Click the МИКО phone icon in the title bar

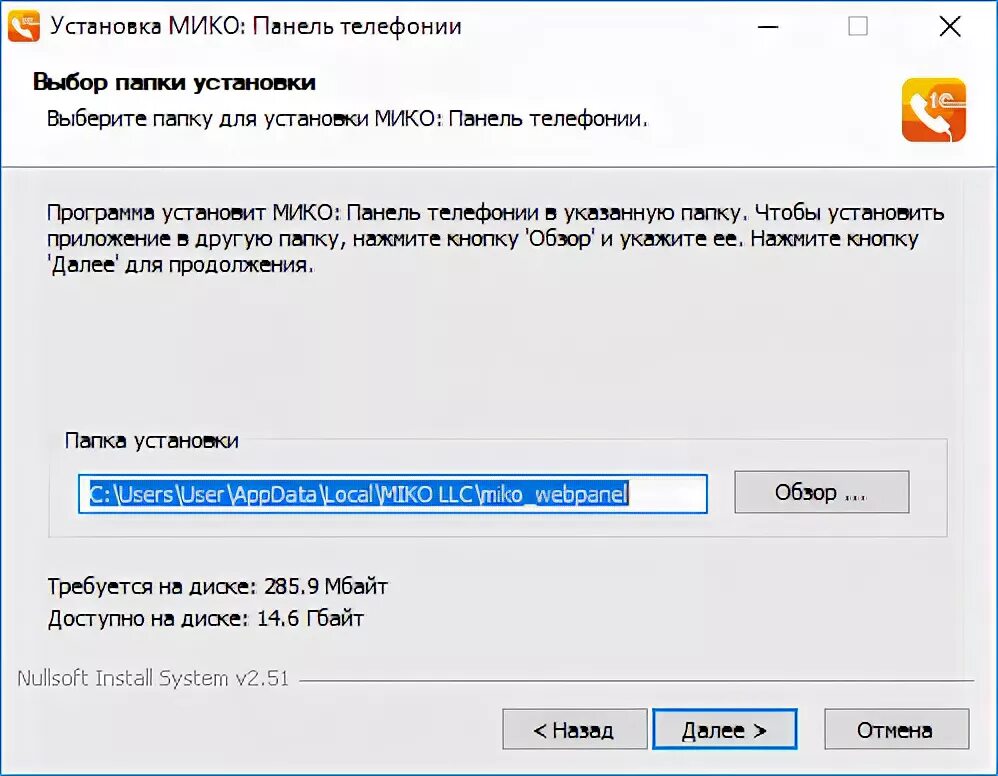point(24,26)
